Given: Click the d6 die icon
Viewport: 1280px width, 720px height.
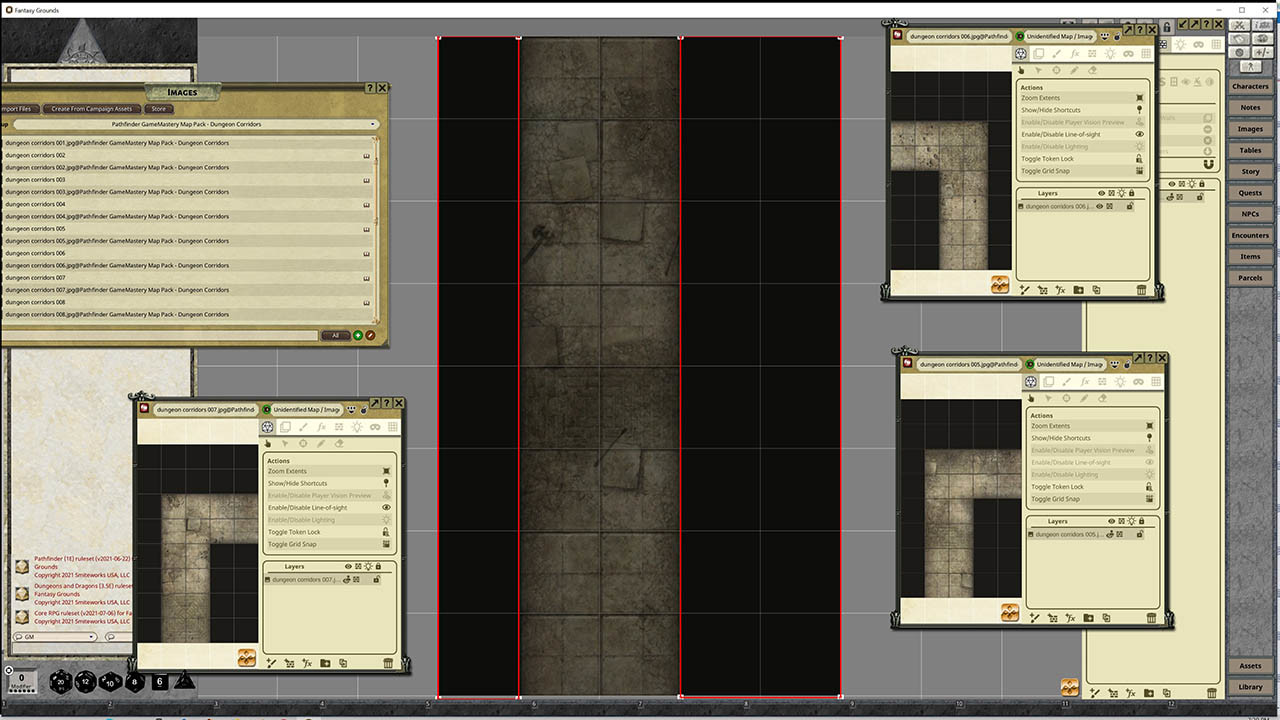Looking at the screenshot, I should [159, 680].
